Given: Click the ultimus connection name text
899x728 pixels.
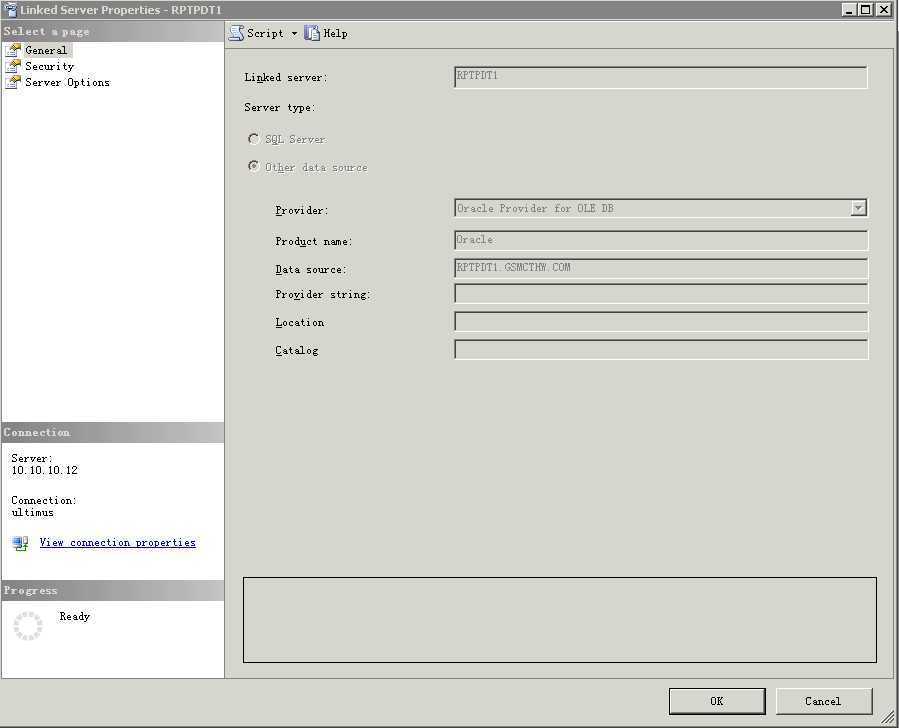Looking at the screenshot, I should click(33, 512).
